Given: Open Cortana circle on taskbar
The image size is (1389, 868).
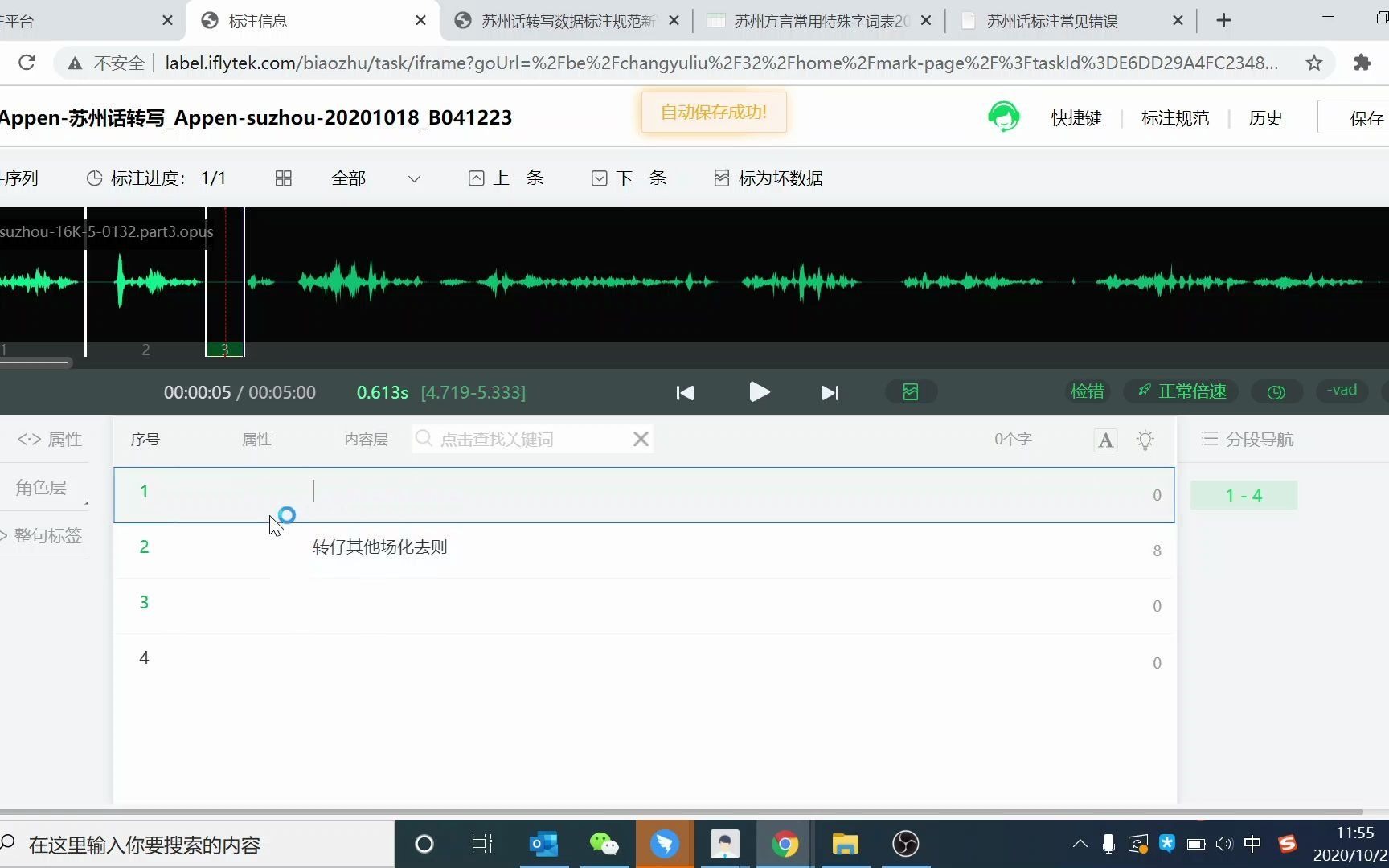Looking at the screenshot, I should coord(424,844).
